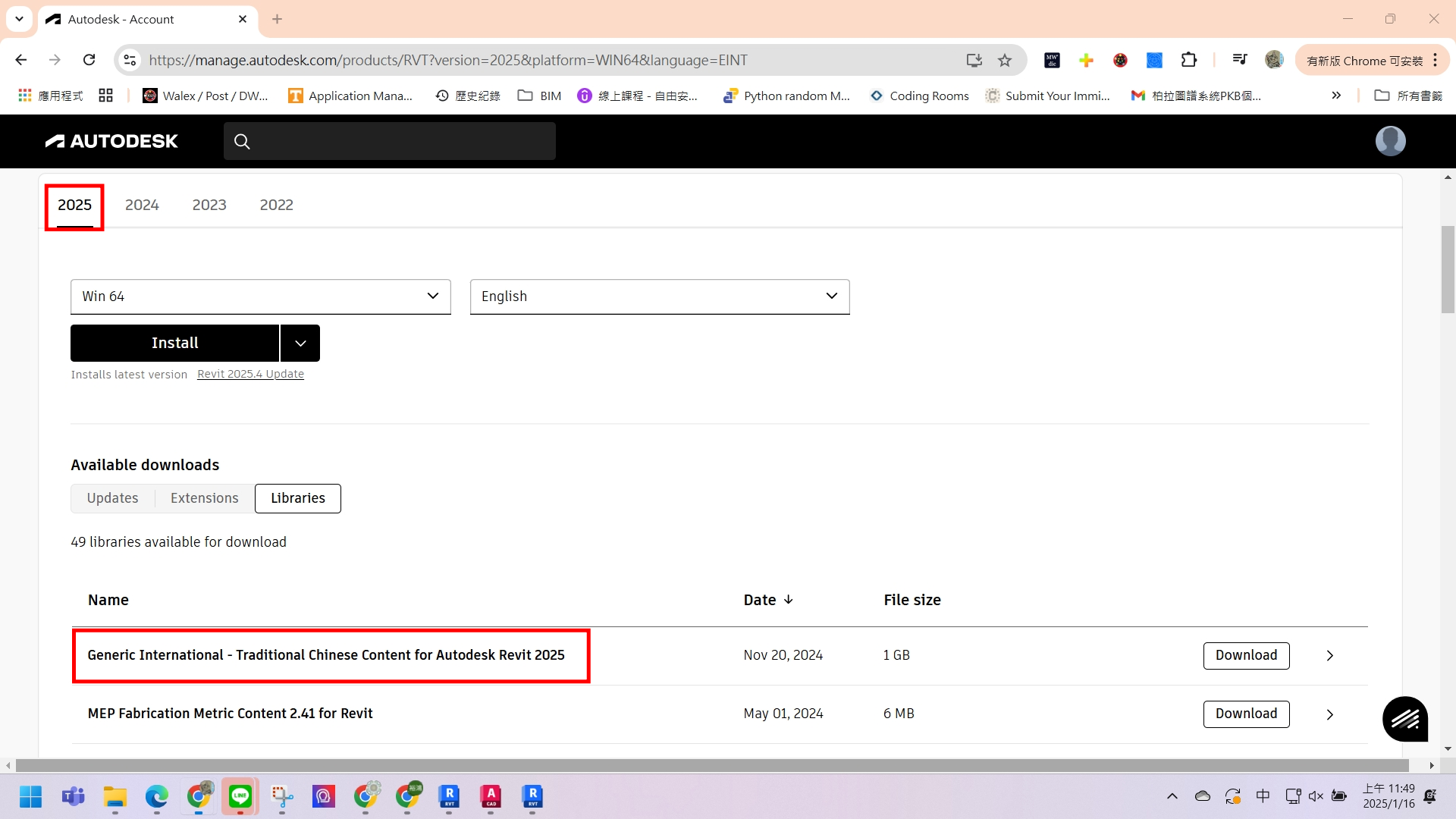Open Snipping Tool from taskbar
This screenshot has width=1456, height=819.
(x=282, y=796)
